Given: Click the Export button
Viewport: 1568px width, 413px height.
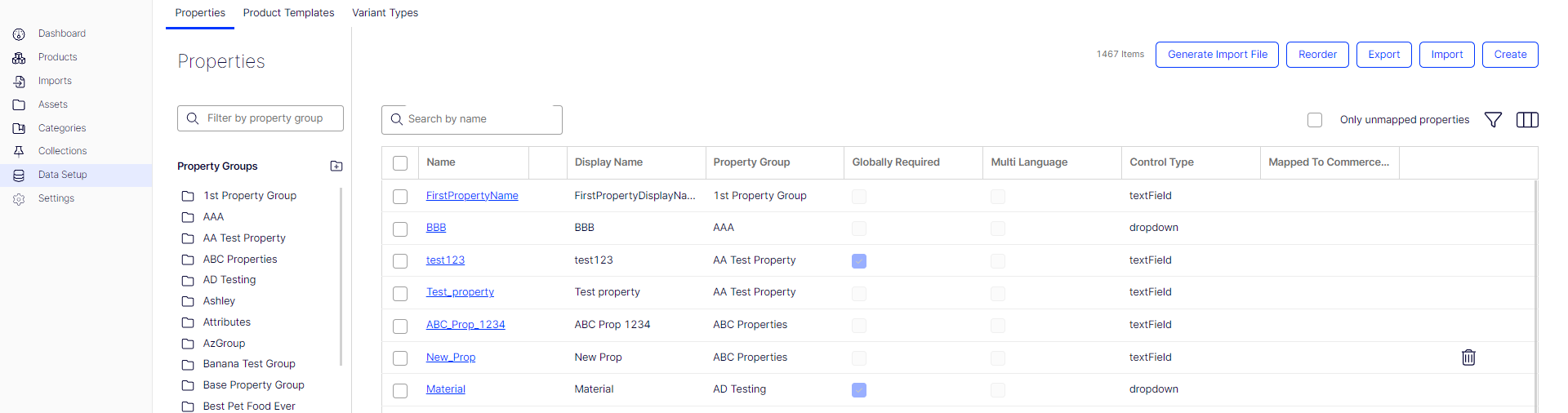Looking at the screenshot, I should coord(1383,55).
